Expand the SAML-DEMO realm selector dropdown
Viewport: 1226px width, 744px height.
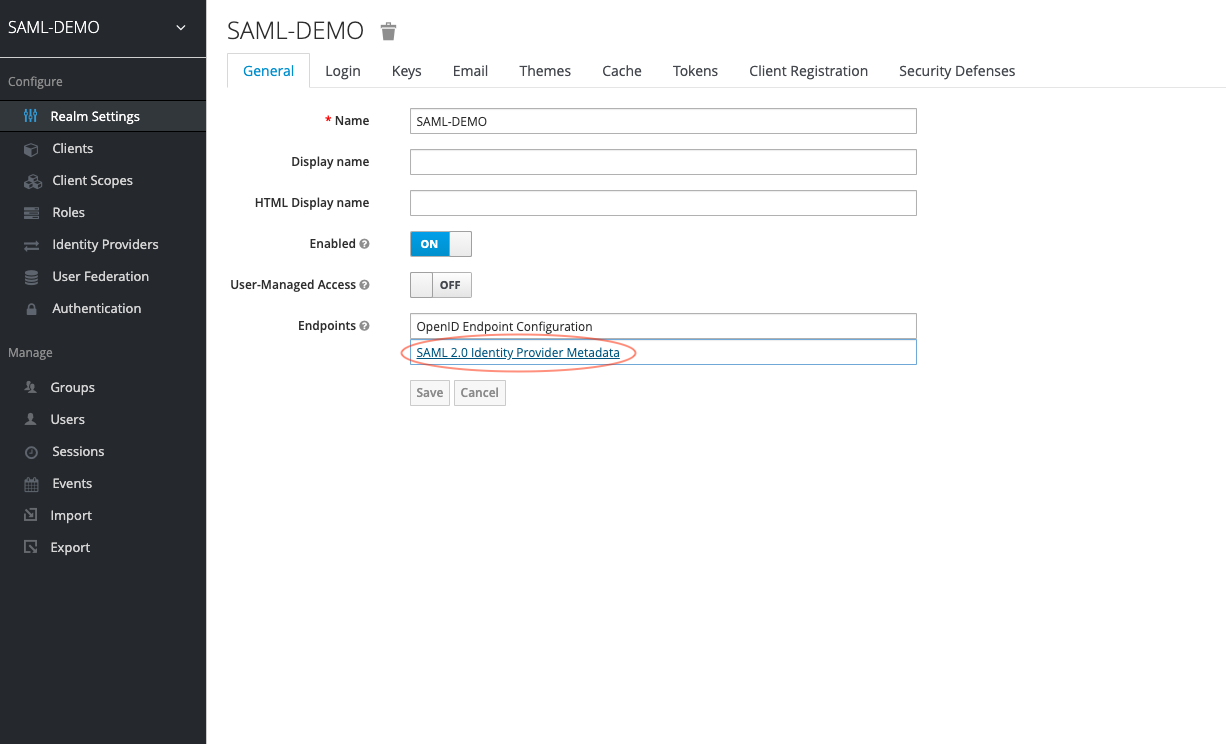coord(103,28)
